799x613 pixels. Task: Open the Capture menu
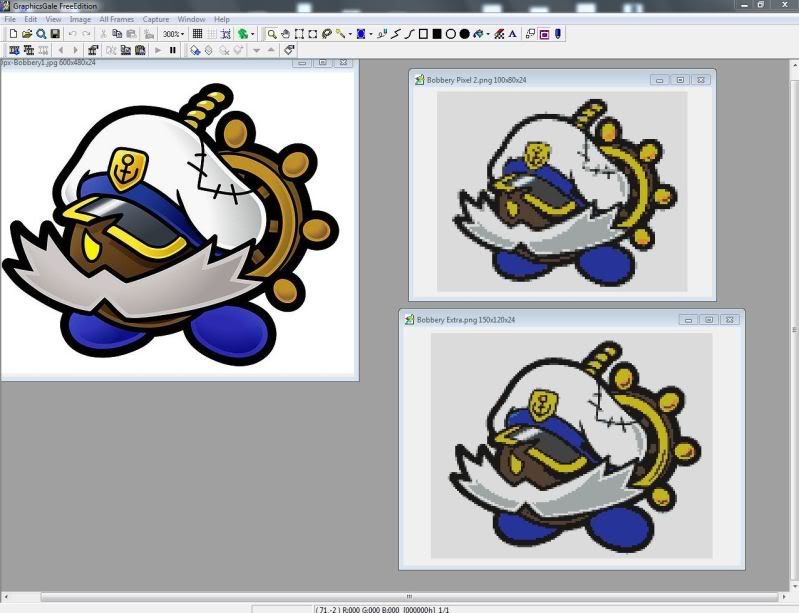coord(155,19)
